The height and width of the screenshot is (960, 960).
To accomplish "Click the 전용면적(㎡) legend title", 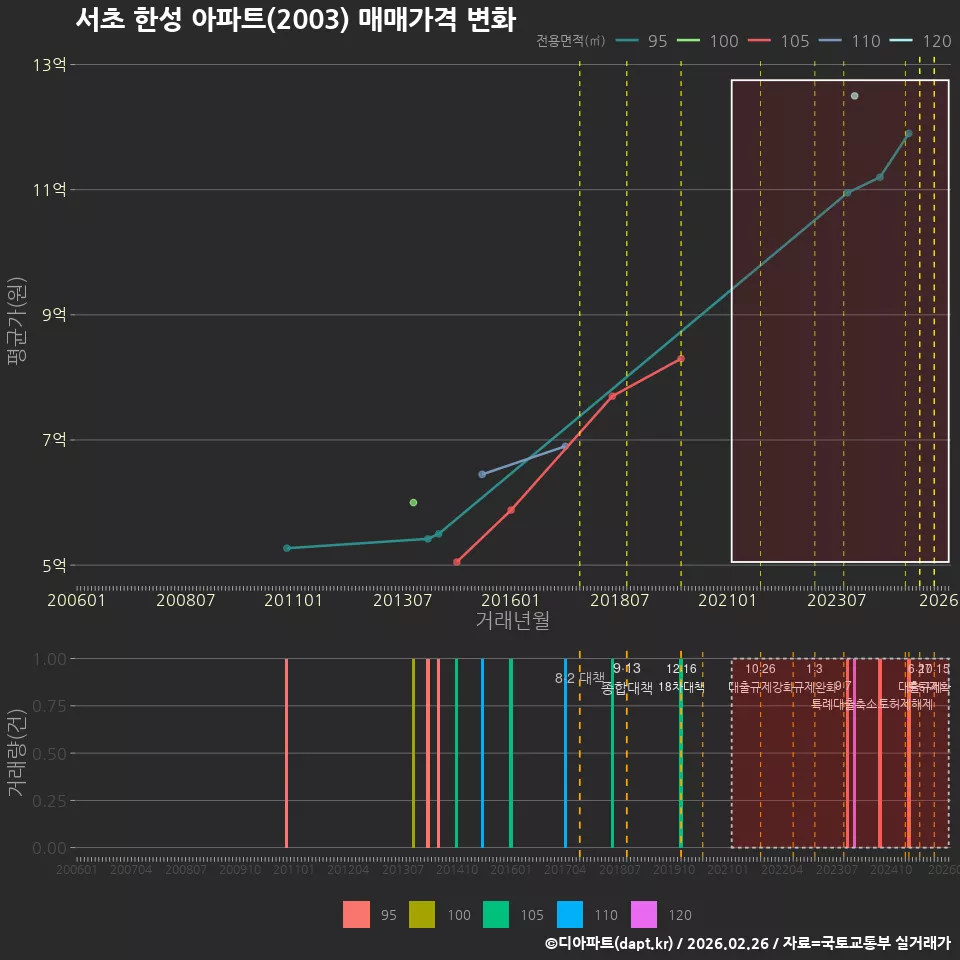I will 571,41.
